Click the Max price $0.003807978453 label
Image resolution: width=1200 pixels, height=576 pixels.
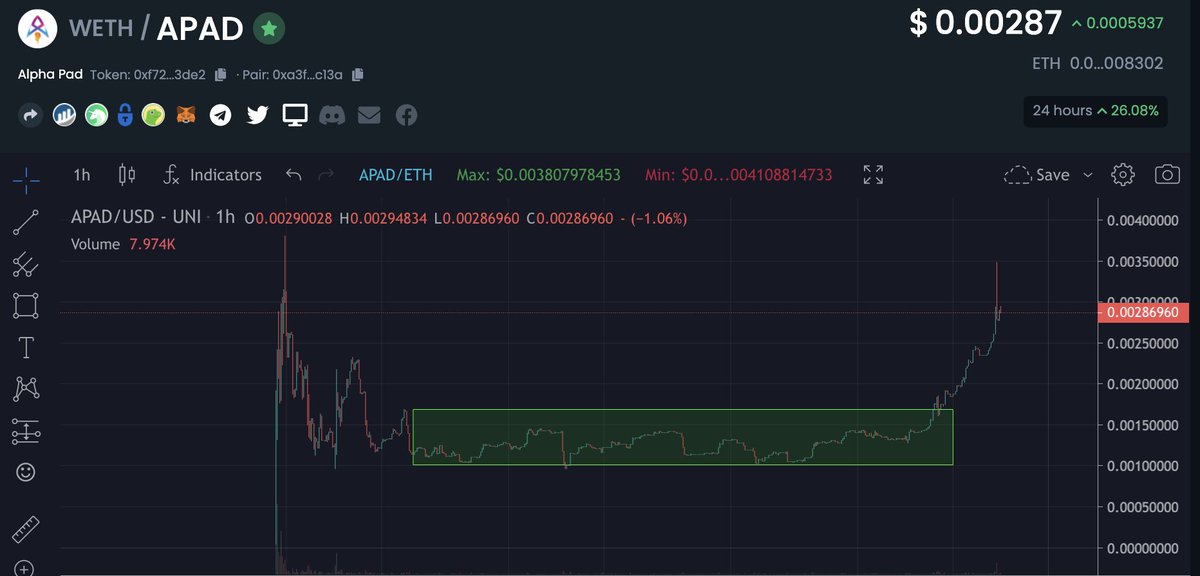[539, 175]
